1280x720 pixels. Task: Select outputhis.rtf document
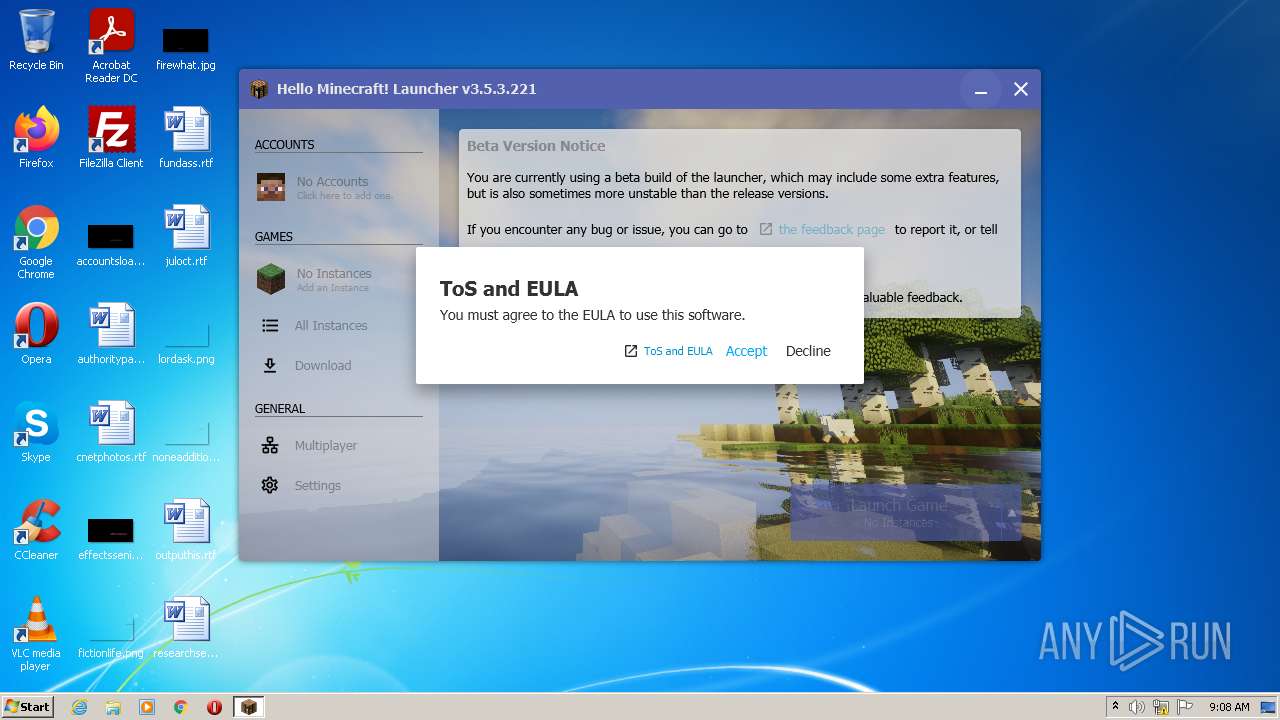[x=186, y=530]
